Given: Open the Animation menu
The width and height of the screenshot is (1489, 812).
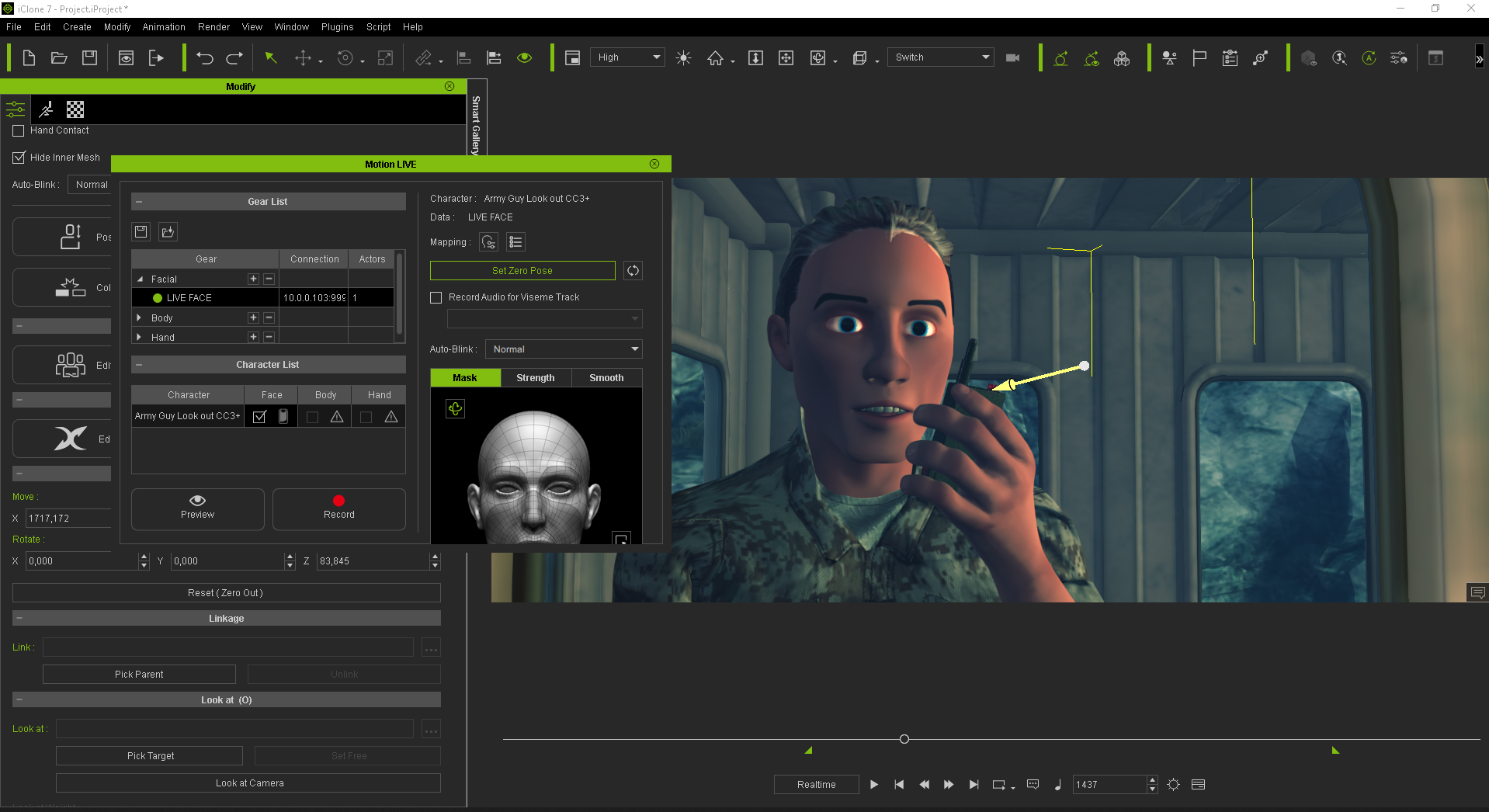Looking at the screenshot, I should [x=164, y=27].
